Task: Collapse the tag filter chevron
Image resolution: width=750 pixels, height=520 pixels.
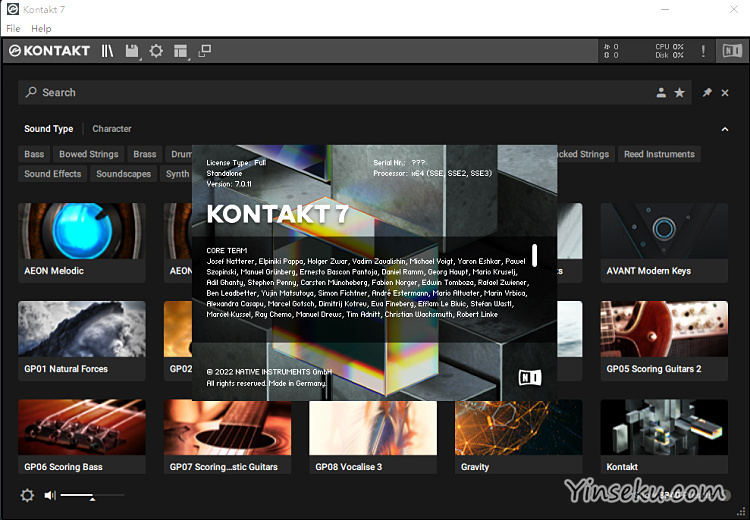Action: (x=725, y=129)
